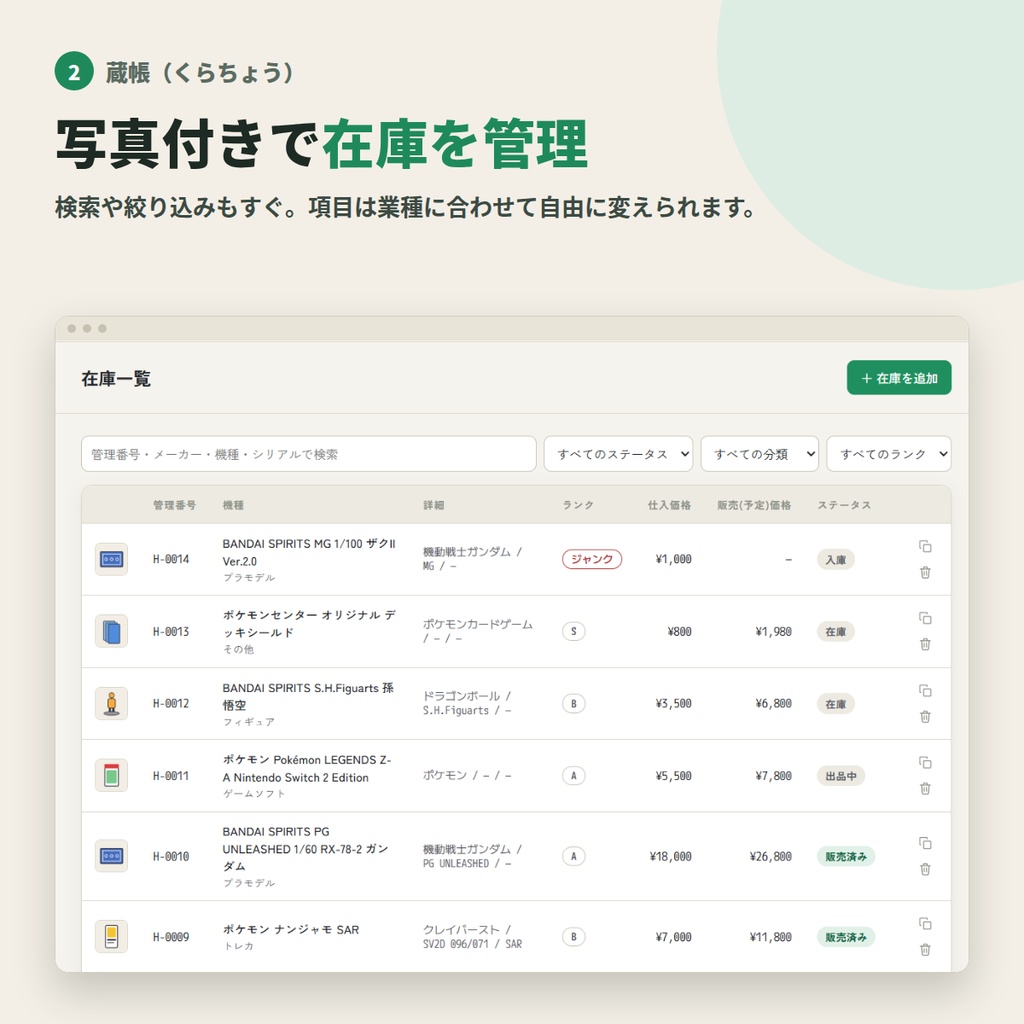This screenshot has width=1024, height=1024.
Task: Click the 入庫 status badge
Action: click(x=835, y=560)
